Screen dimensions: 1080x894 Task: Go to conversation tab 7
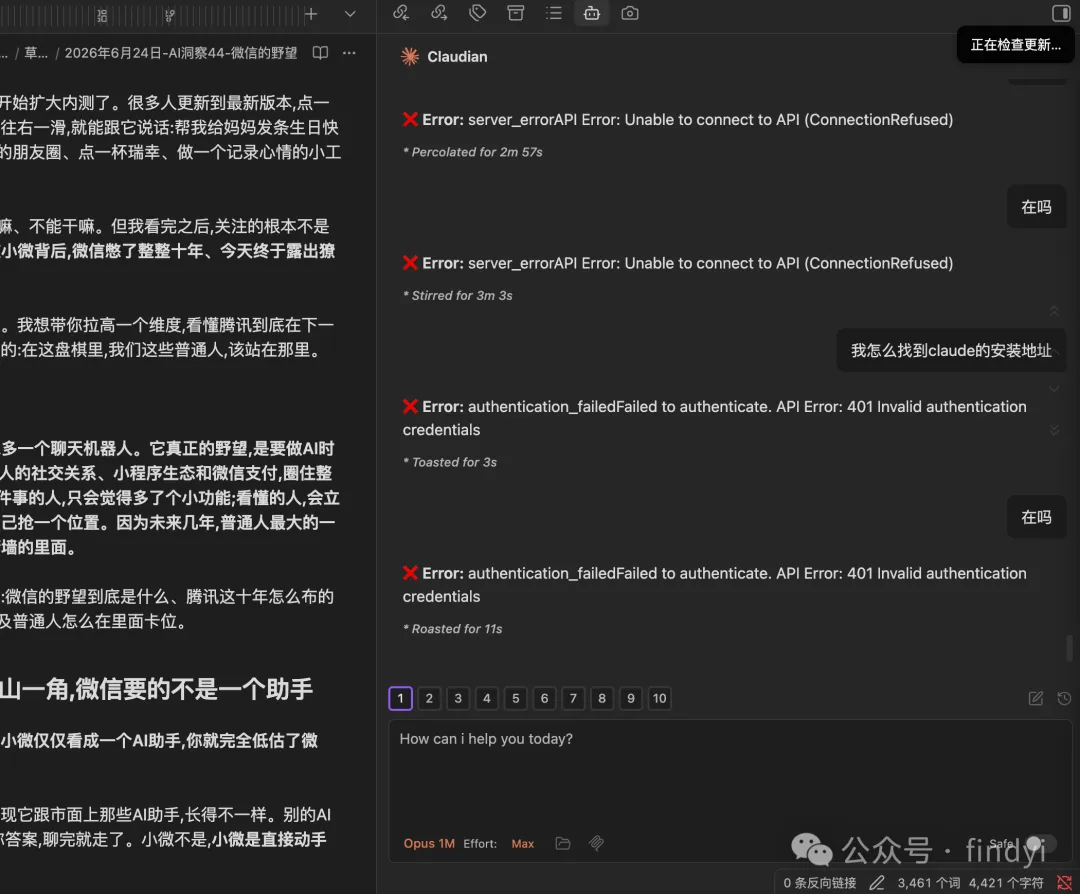(573, 698)
